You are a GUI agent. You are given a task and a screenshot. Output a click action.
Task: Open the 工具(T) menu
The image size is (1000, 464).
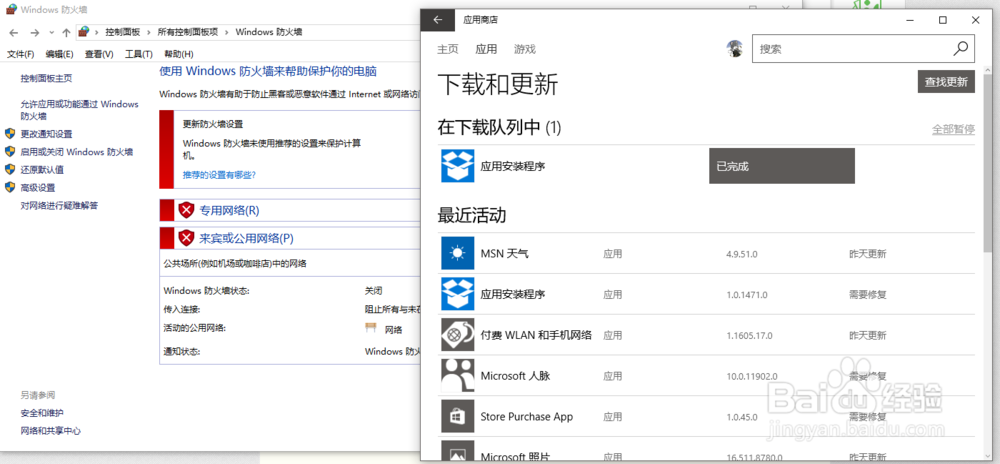click(x=138, y=54)
